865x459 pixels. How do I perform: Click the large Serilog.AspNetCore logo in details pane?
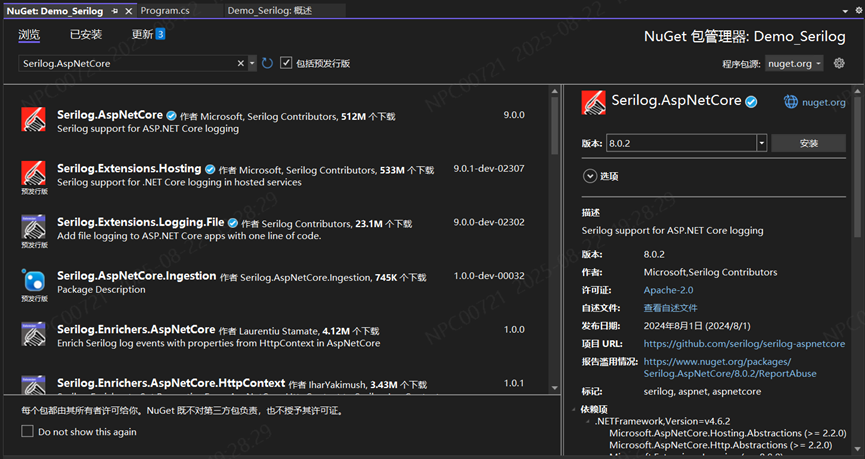(594, 103)
